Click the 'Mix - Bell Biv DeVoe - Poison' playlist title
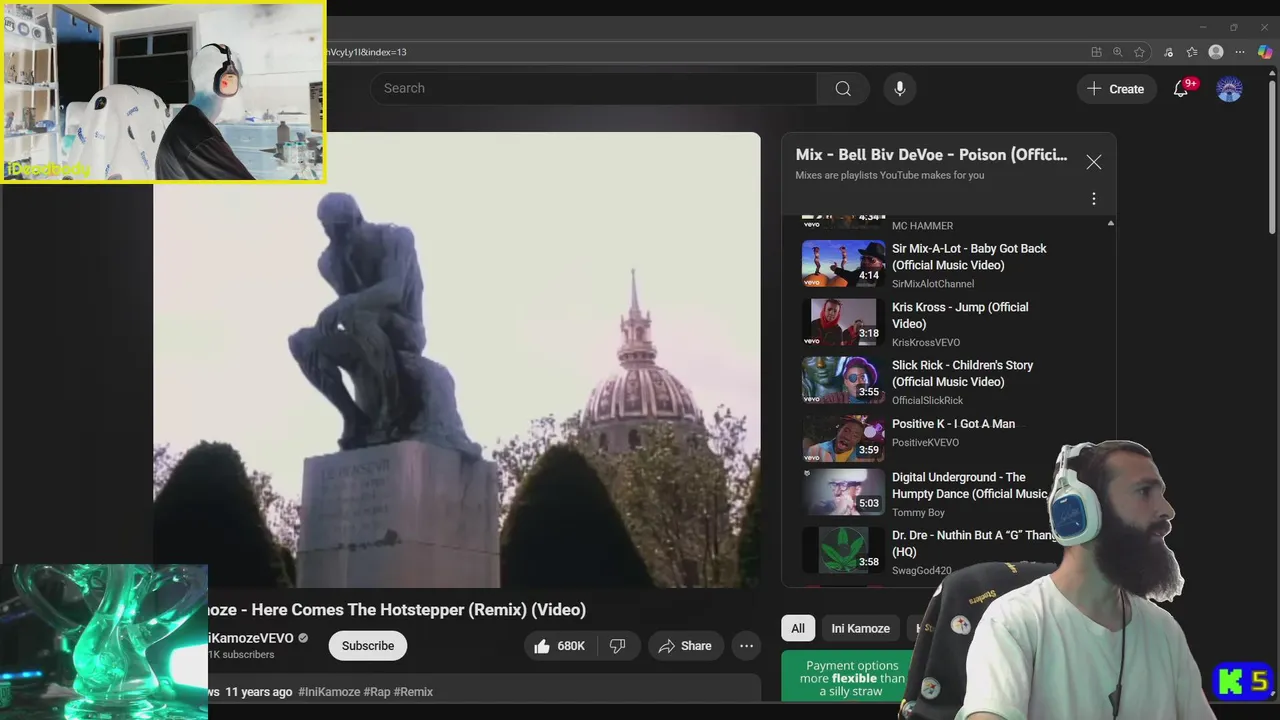 click(931, 155)
